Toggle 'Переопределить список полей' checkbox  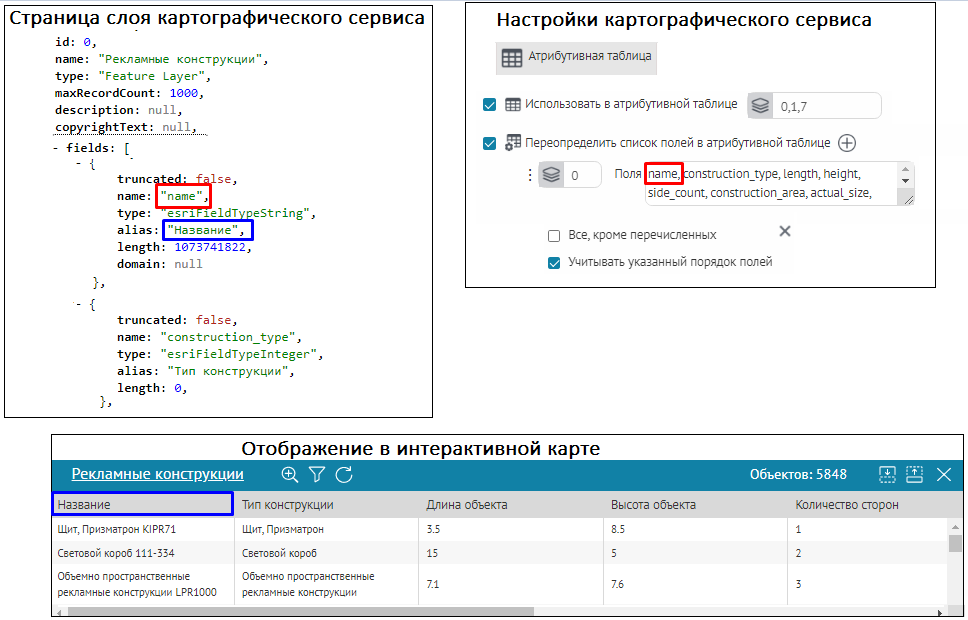point(490,143)
